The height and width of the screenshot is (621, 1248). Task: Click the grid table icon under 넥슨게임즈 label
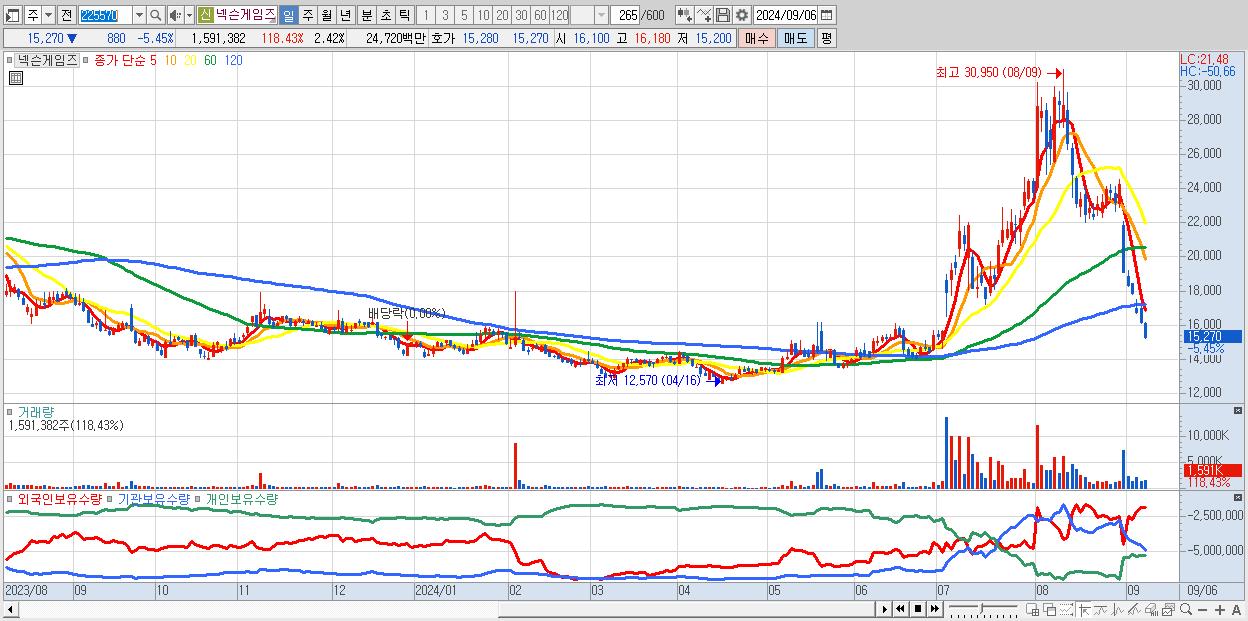pyautogui.click(x=14, y=78)
